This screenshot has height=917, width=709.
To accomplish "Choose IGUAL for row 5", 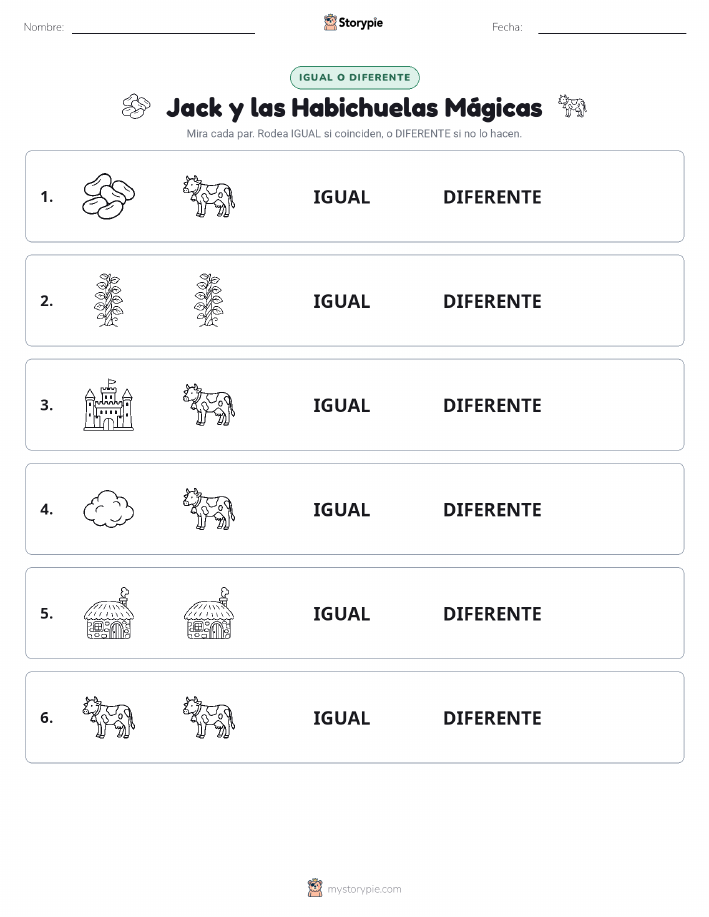I will [342, 613].
